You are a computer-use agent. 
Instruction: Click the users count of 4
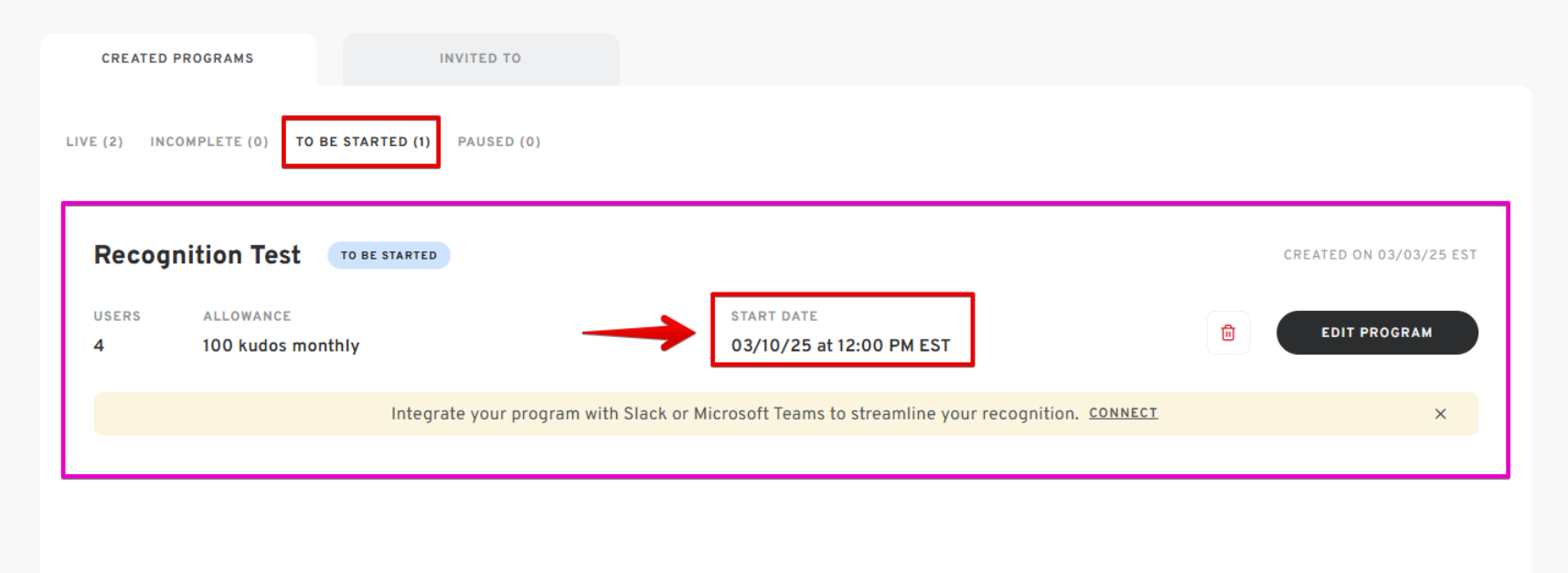coord(99,345)
